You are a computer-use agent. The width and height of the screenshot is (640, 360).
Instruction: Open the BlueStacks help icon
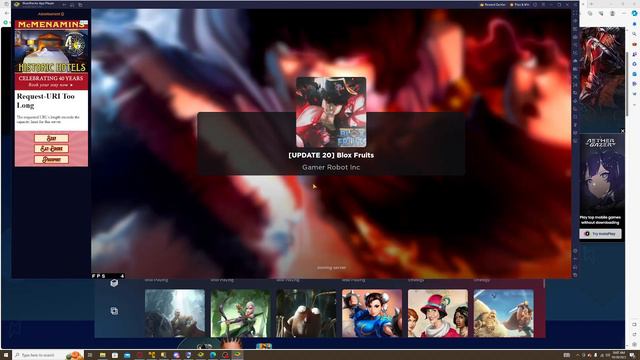535,4
